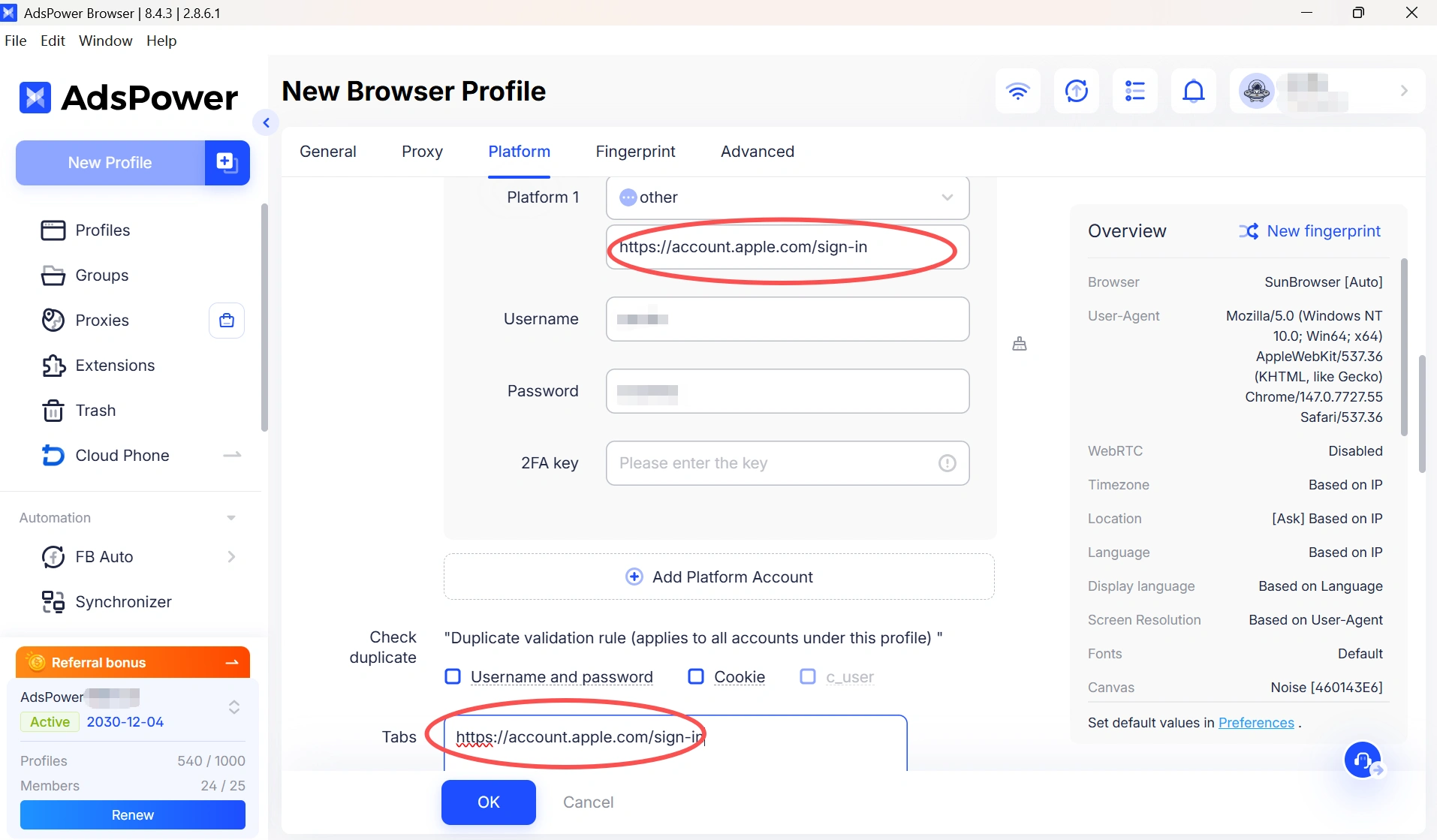This screenshot has height=840, width=1437.
Task: Click the AdsPower logo
Action: tap(128, 98)
